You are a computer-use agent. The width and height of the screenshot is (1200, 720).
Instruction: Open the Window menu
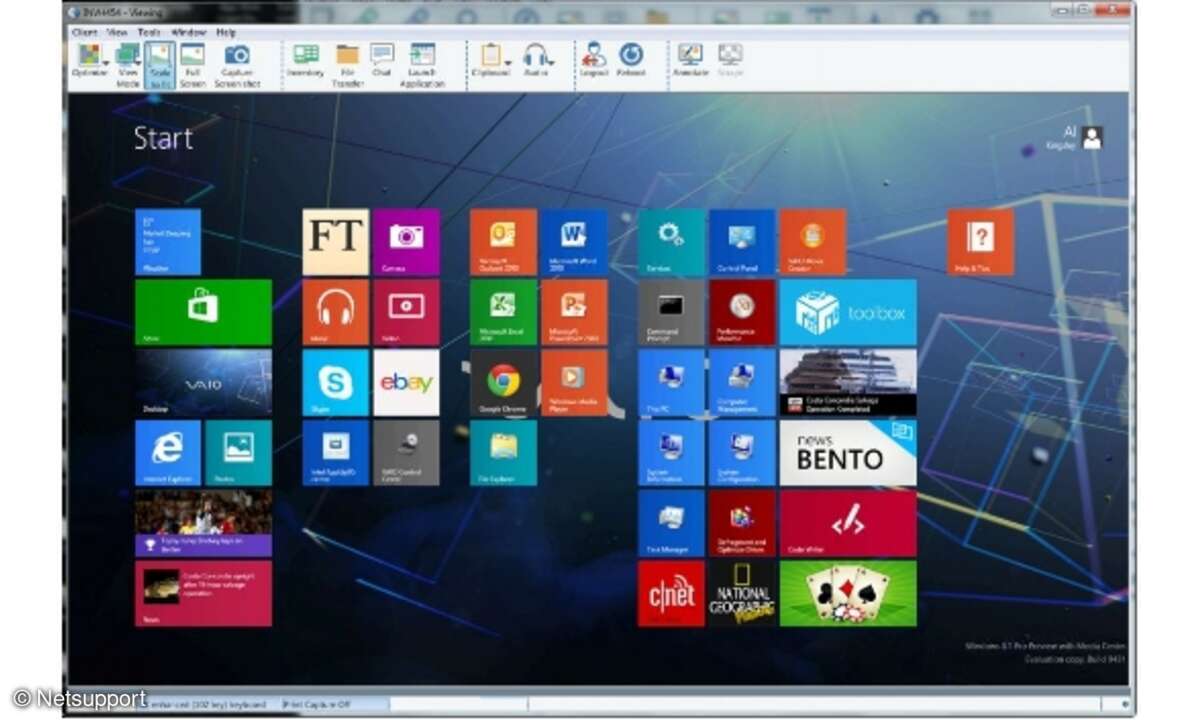tap(188, 33)
